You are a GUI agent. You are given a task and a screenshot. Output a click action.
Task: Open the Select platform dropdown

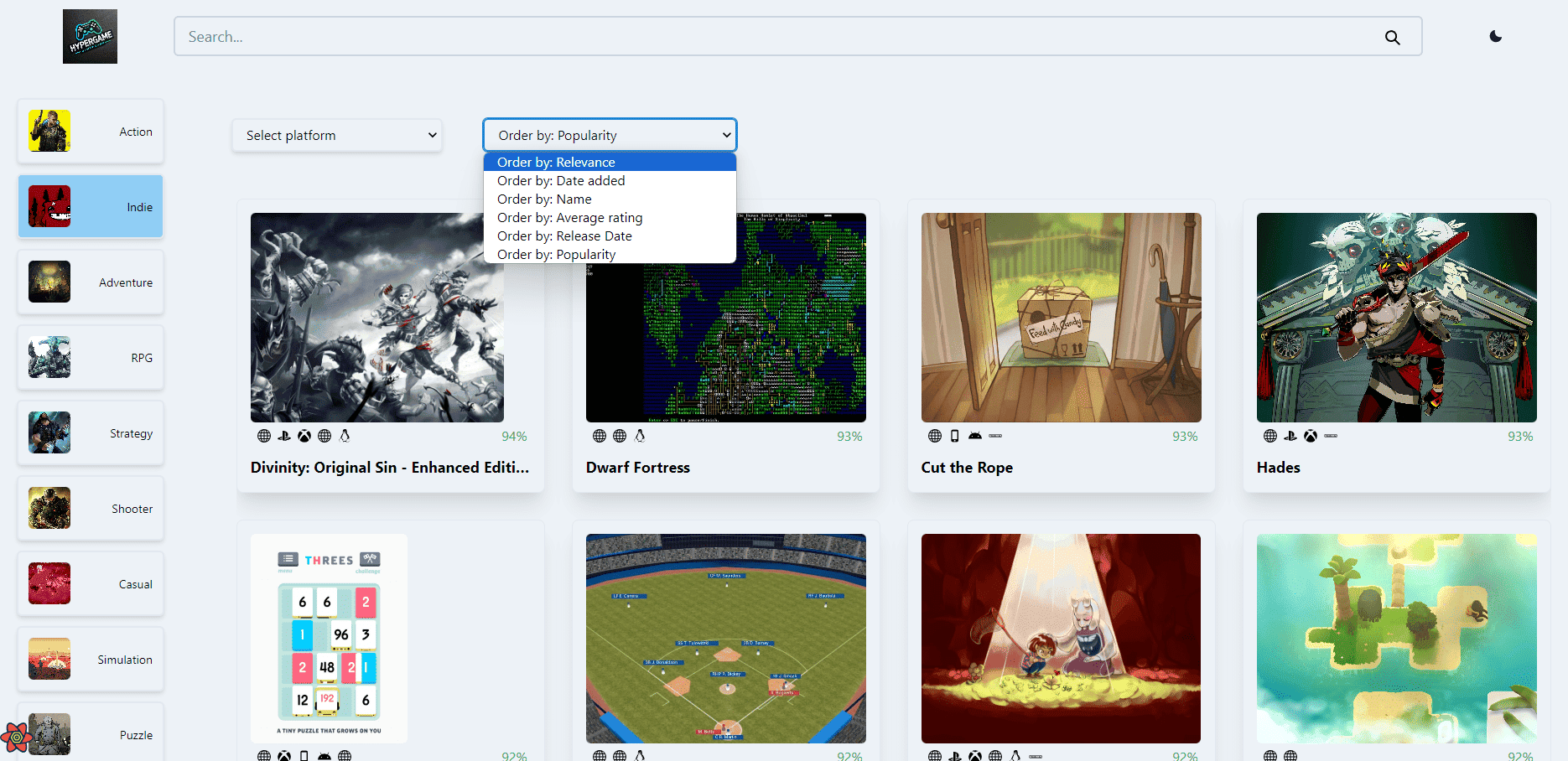tap(336, 135)
